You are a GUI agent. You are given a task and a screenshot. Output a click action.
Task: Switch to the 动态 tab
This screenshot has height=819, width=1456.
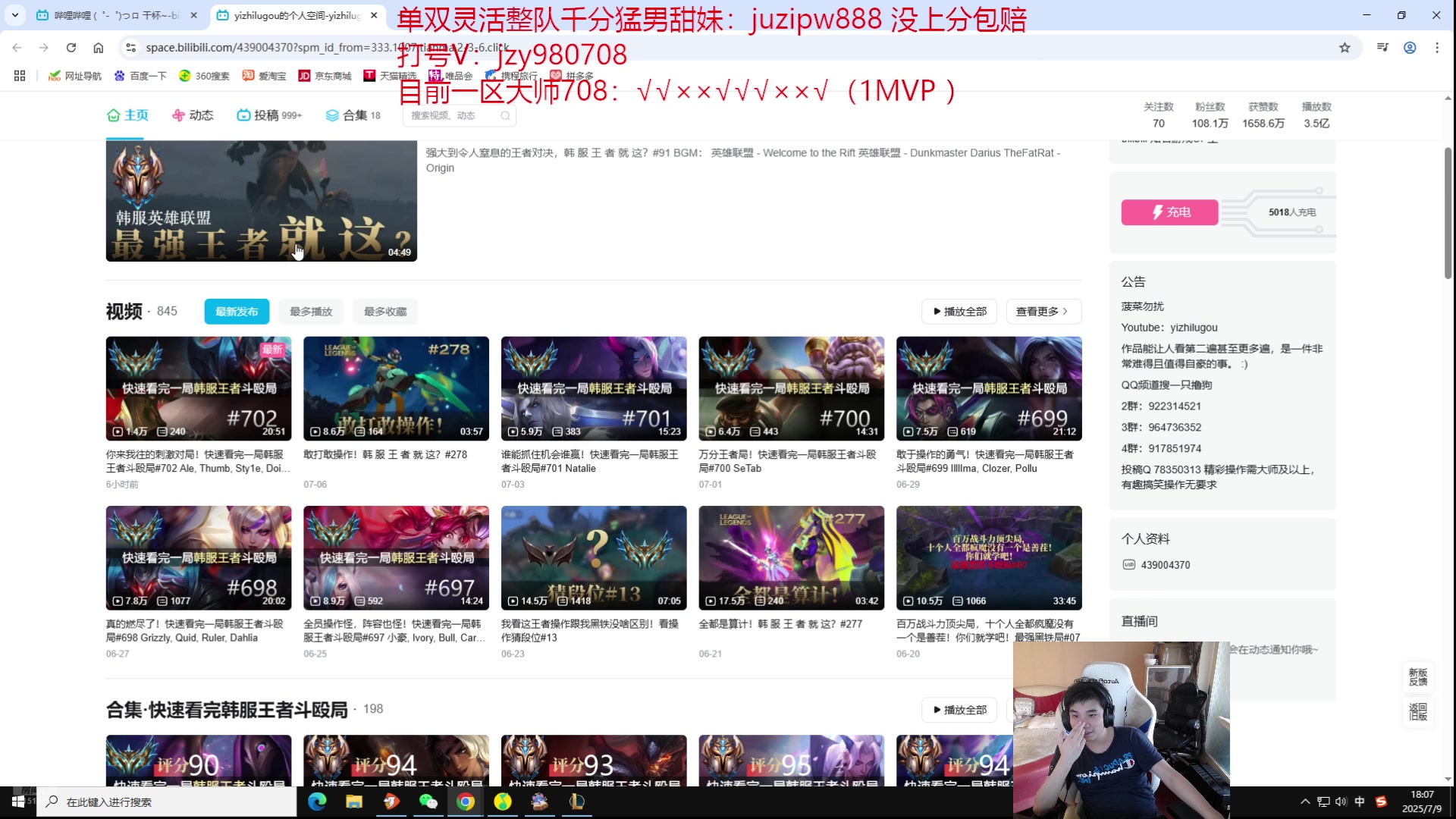pos(193,115)
